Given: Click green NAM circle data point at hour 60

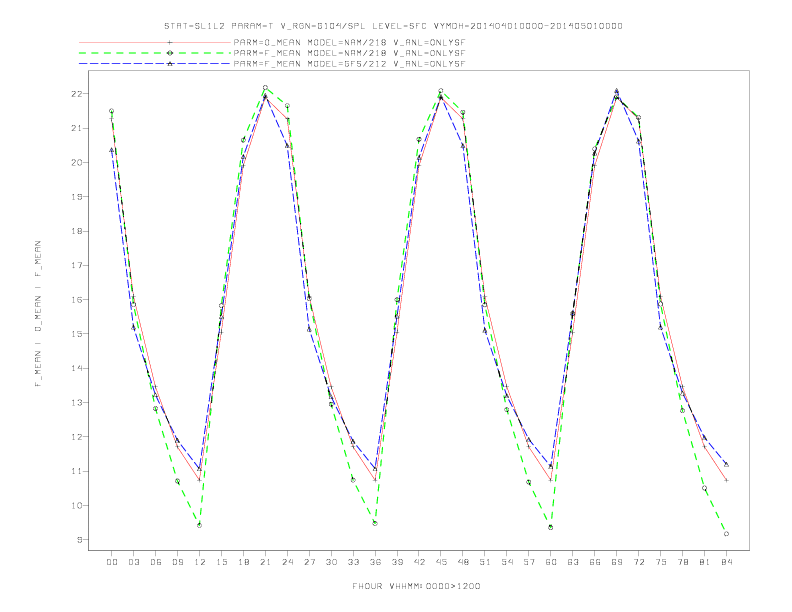Looking at the screenshot, I should coord(551,527).
